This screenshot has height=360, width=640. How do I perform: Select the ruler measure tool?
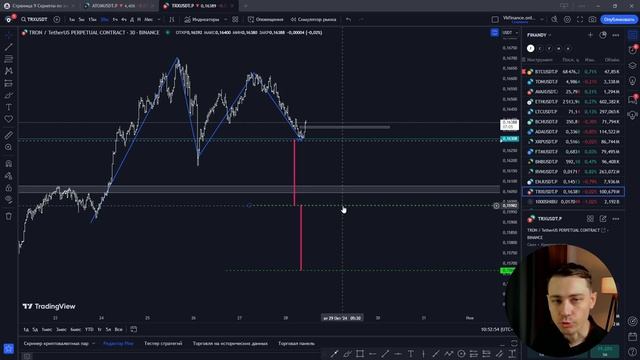pos(9,135)
